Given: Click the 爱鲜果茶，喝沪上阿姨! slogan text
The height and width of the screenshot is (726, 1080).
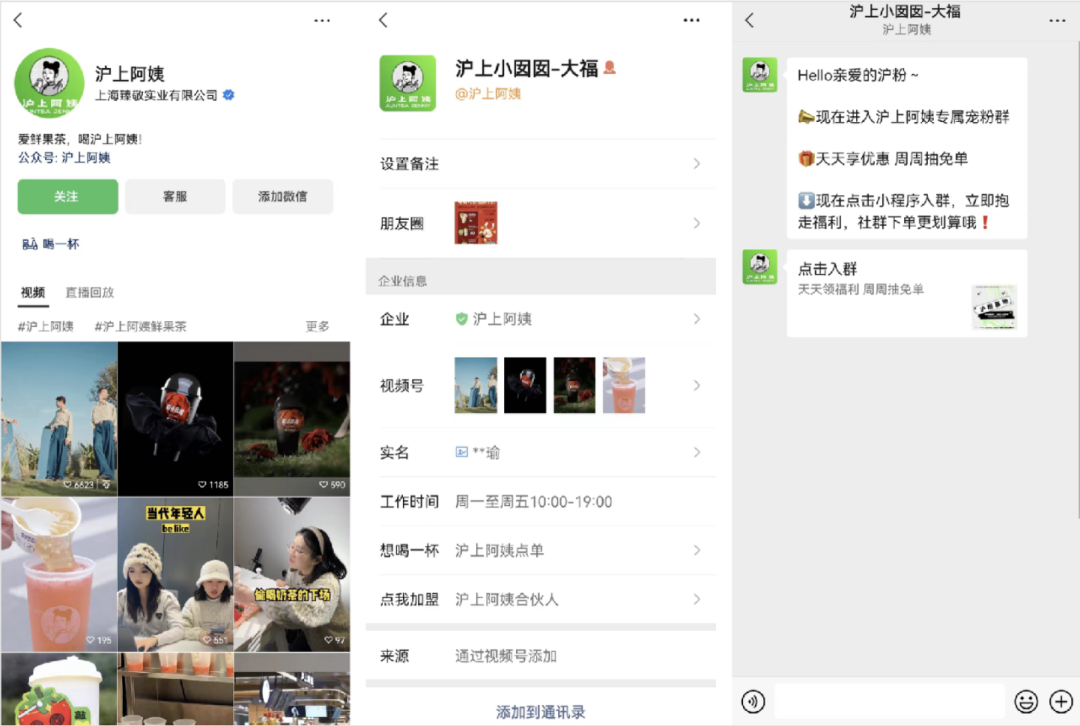Looking at the screenshot, I should click(x=80, y=139).
